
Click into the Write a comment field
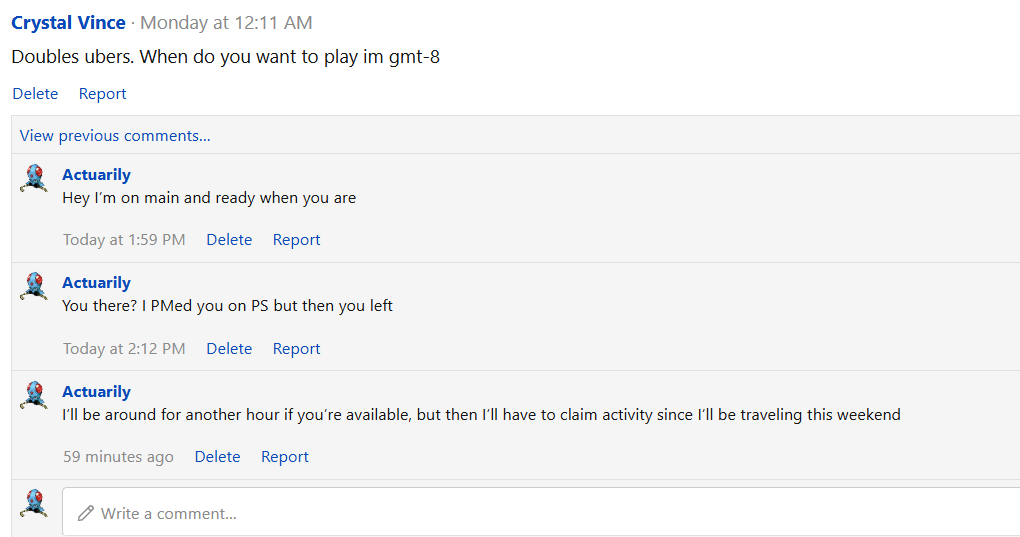541,512
